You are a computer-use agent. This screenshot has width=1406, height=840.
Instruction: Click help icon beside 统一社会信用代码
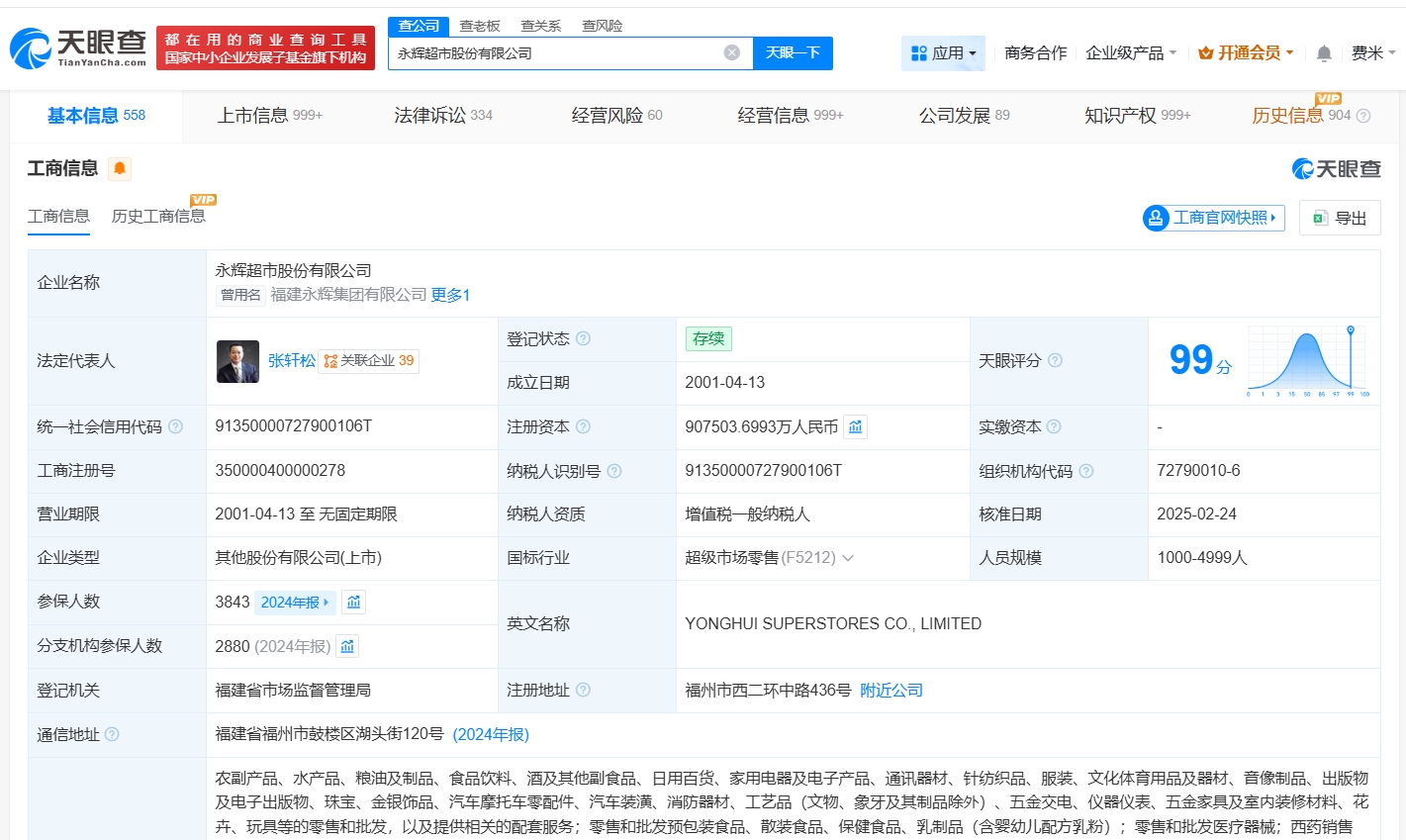(175, 426)
